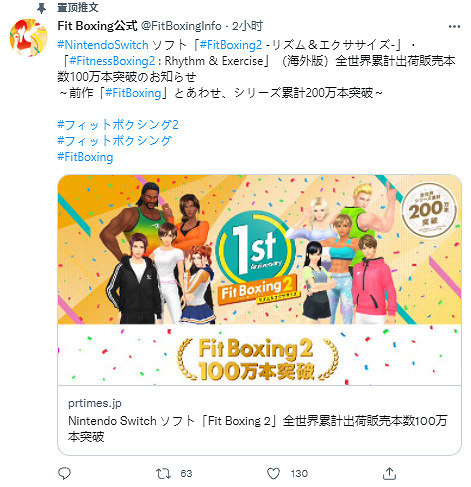
Task: Follow the #FitBoxing hashtag in the 前作 line
Action: click(133, 93)
